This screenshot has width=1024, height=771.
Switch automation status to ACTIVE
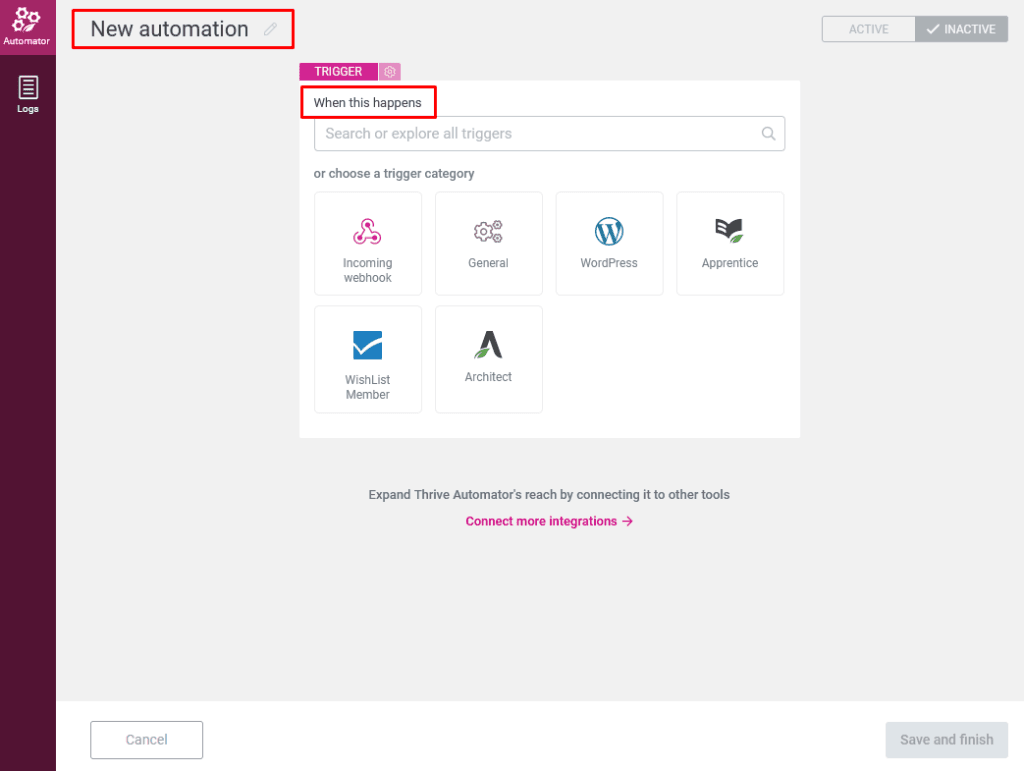869,29
